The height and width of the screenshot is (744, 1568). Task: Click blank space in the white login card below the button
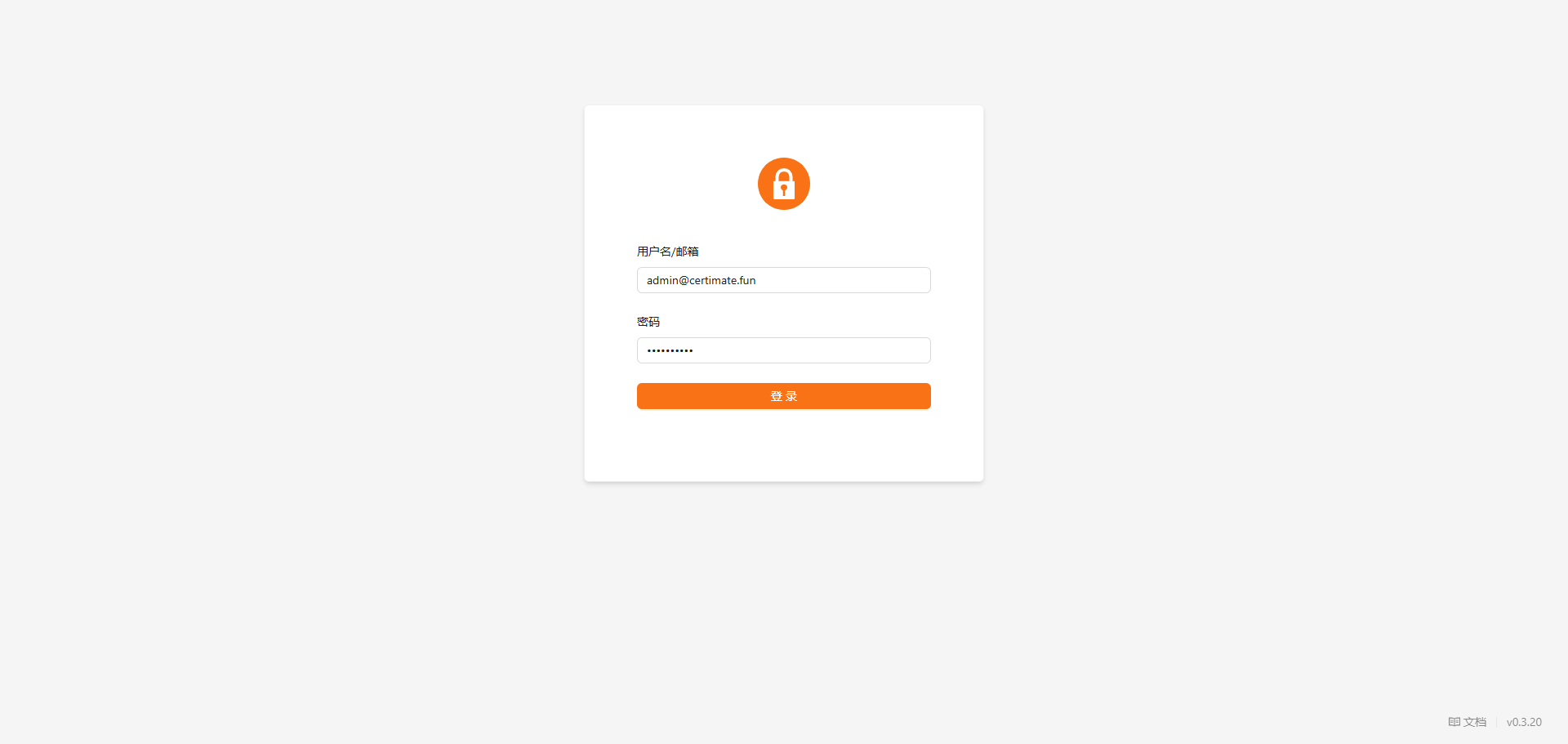point(784,445)
